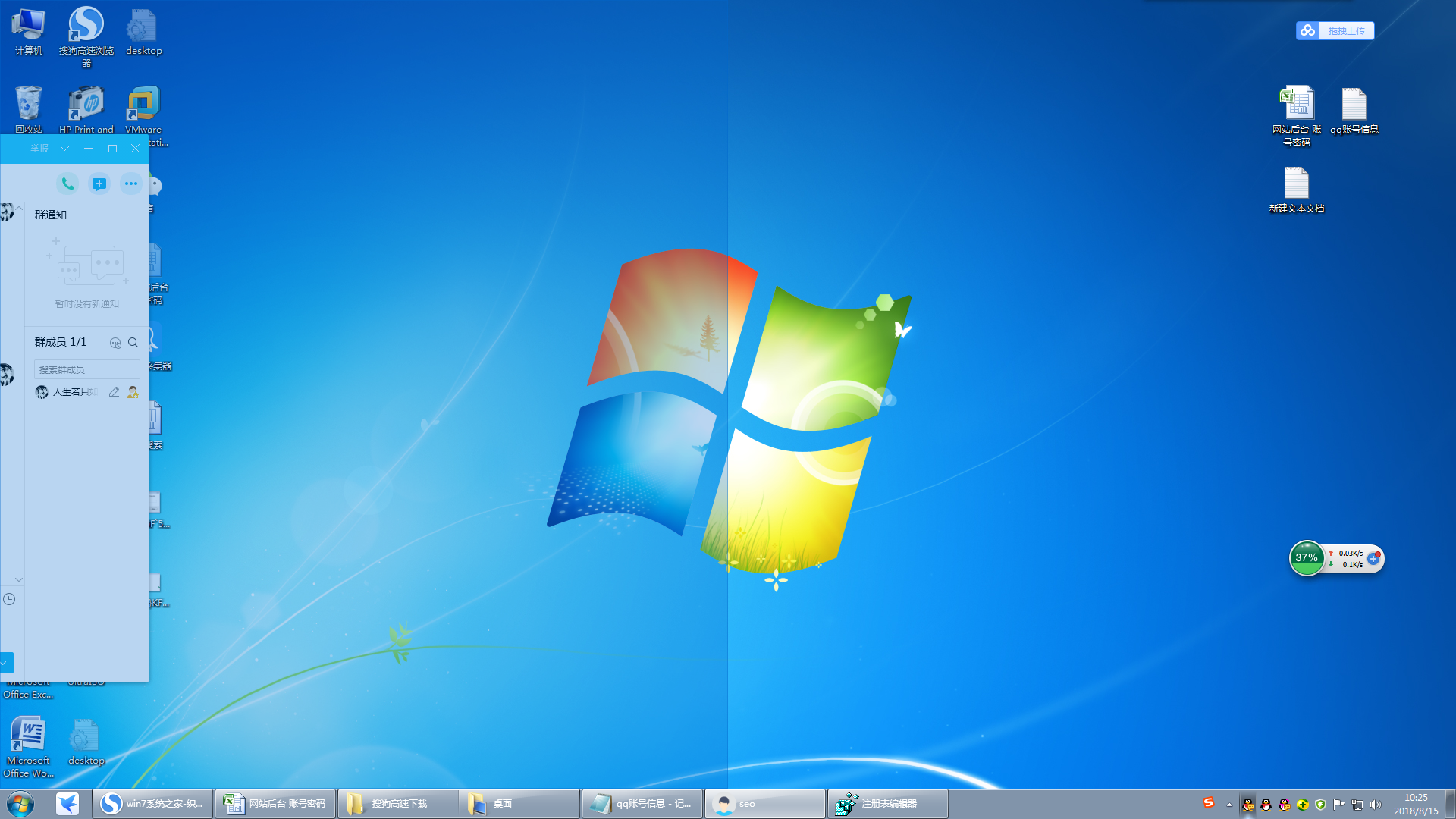Open network connection tray icon
This screenshot has width=1456, height=819.
[1357, 805]
